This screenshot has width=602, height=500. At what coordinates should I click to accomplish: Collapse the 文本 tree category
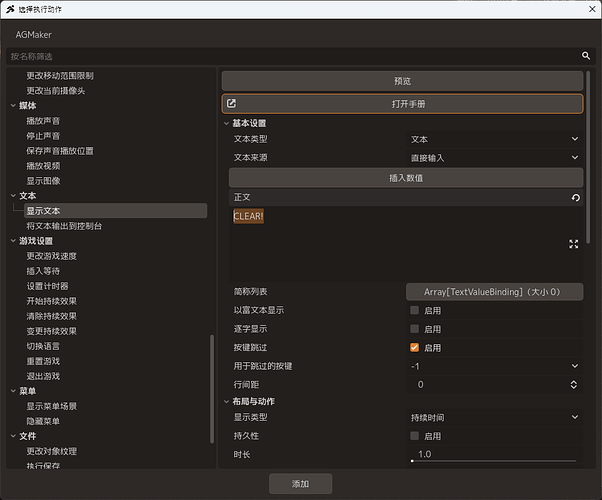[13, 196]
